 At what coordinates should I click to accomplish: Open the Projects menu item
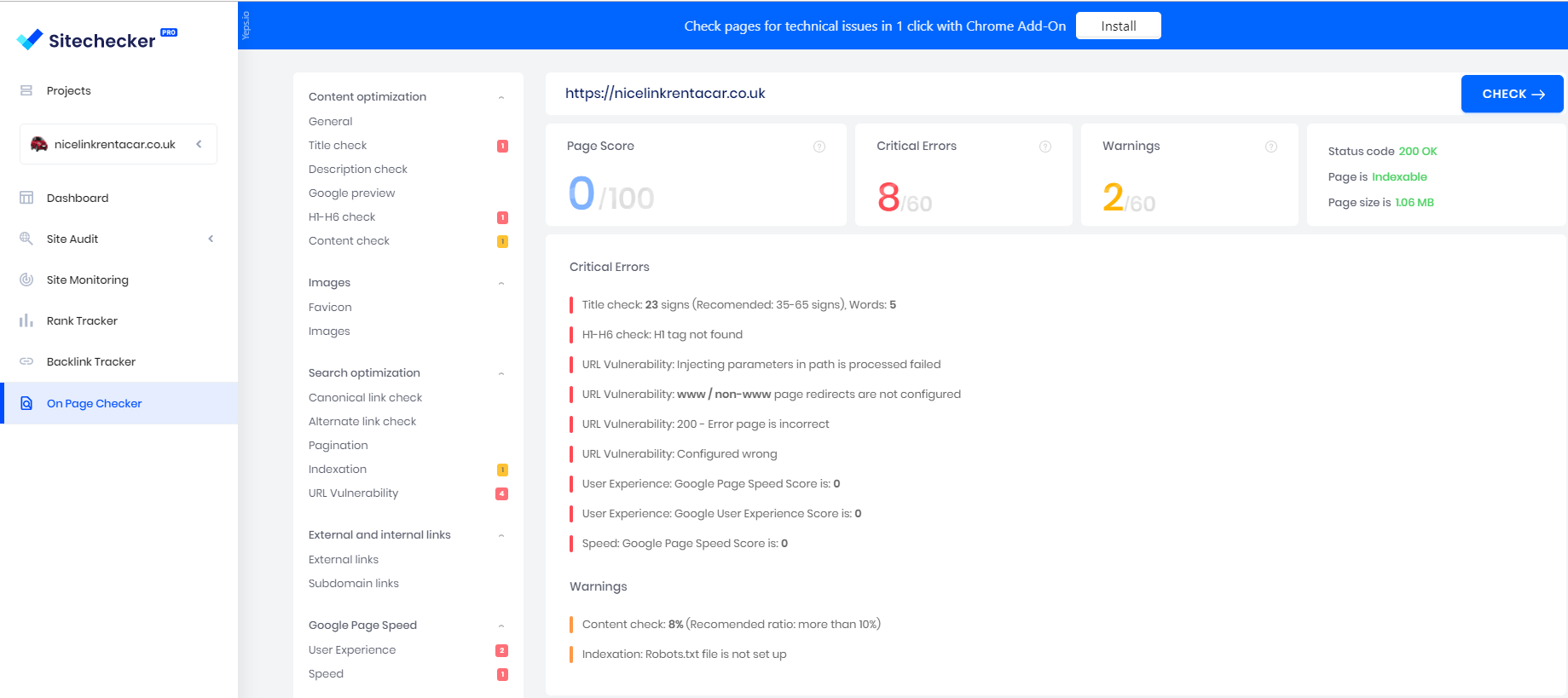tap(69, 90)
